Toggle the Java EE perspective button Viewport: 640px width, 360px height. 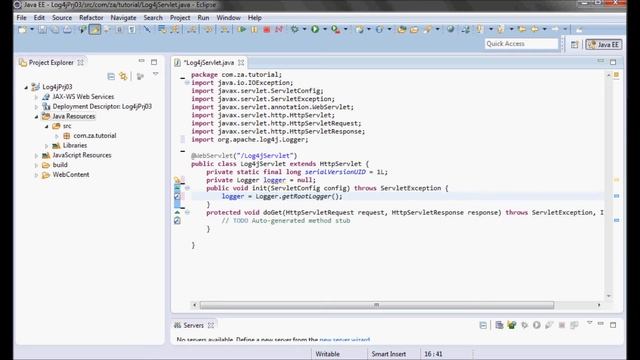click(x=604, y=44)
